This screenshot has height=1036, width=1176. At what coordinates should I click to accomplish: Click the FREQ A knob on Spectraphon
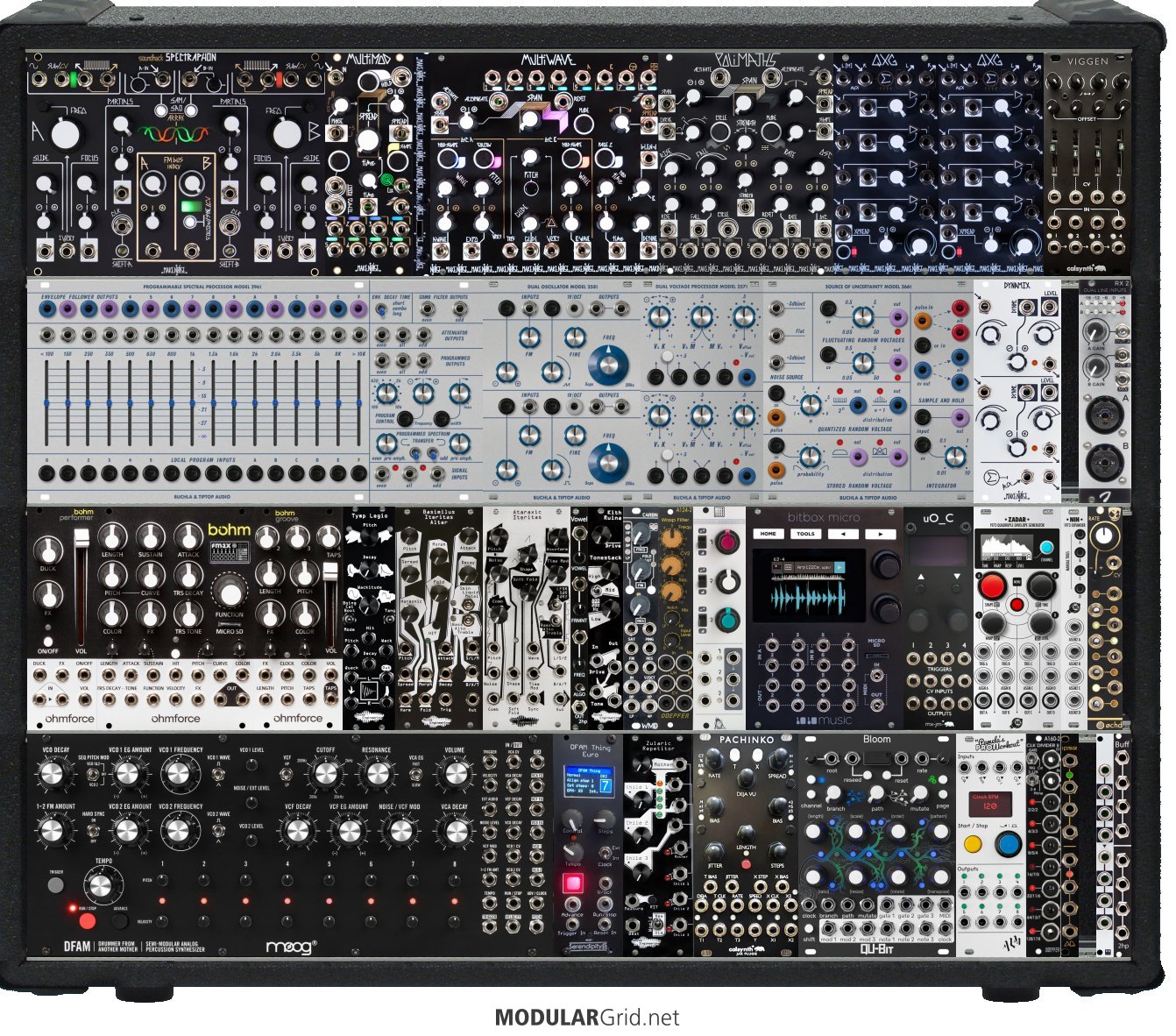pos(65,134)
